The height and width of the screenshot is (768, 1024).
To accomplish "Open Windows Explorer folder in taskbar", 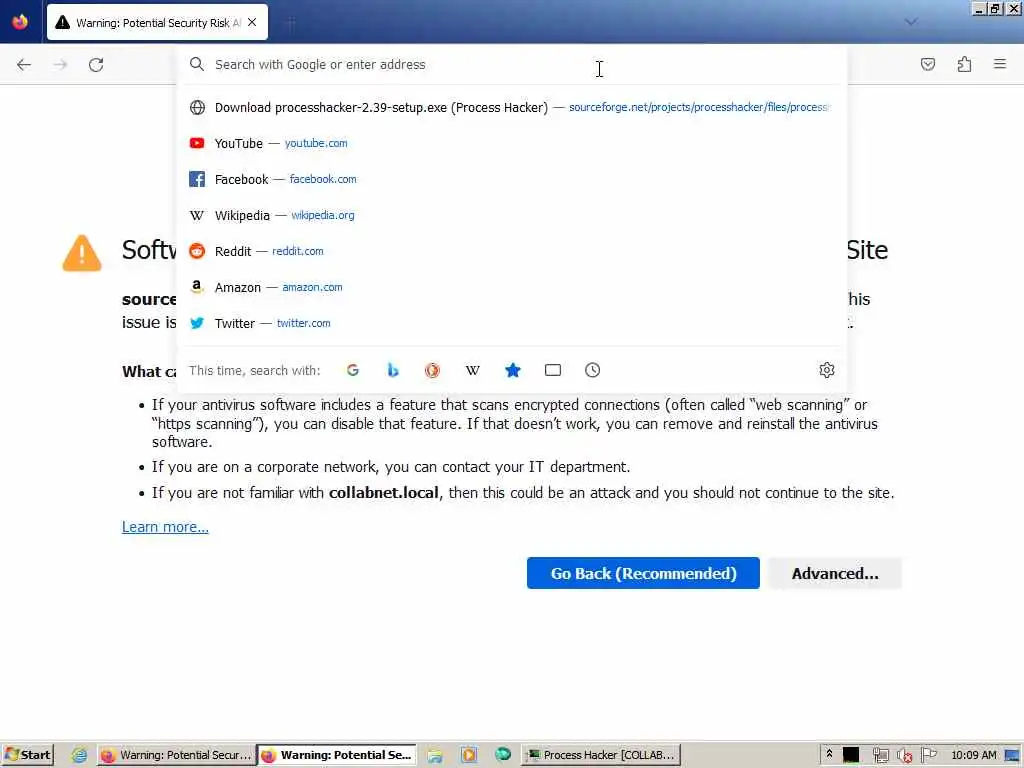I will (x=435, y=756).
